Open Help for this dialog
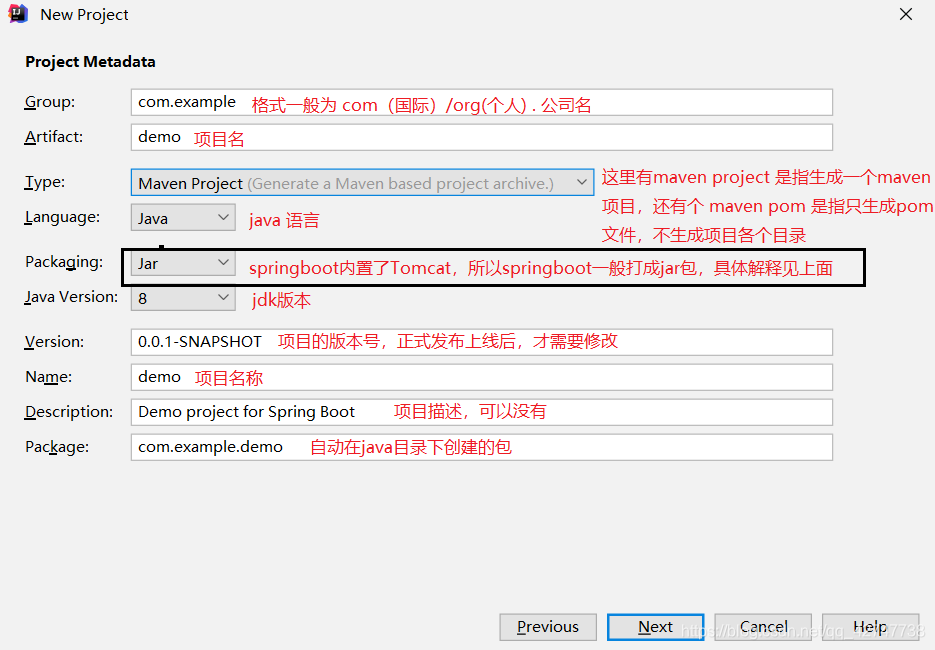935x650 pixels. 871,627
